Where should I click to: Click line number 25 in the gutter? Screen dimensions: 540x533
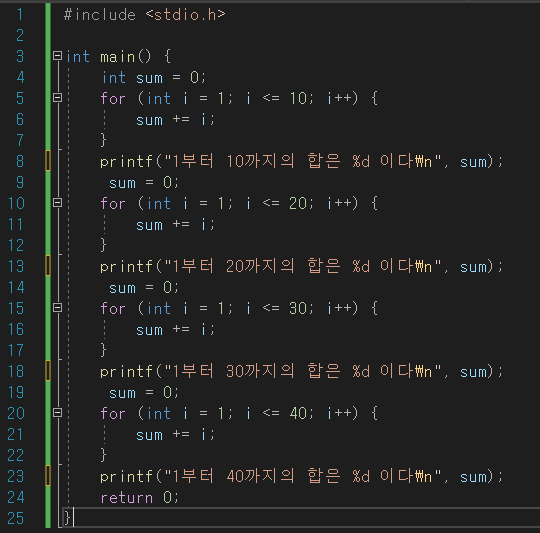(x=16, y=518)
